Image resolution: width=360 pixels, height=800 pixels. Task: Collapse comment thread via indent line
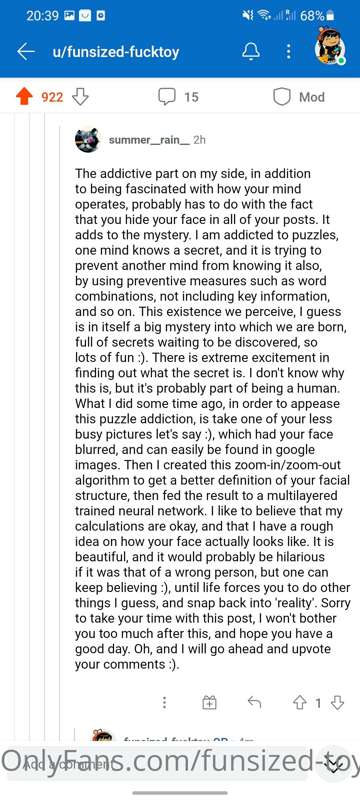pos(60,408)
